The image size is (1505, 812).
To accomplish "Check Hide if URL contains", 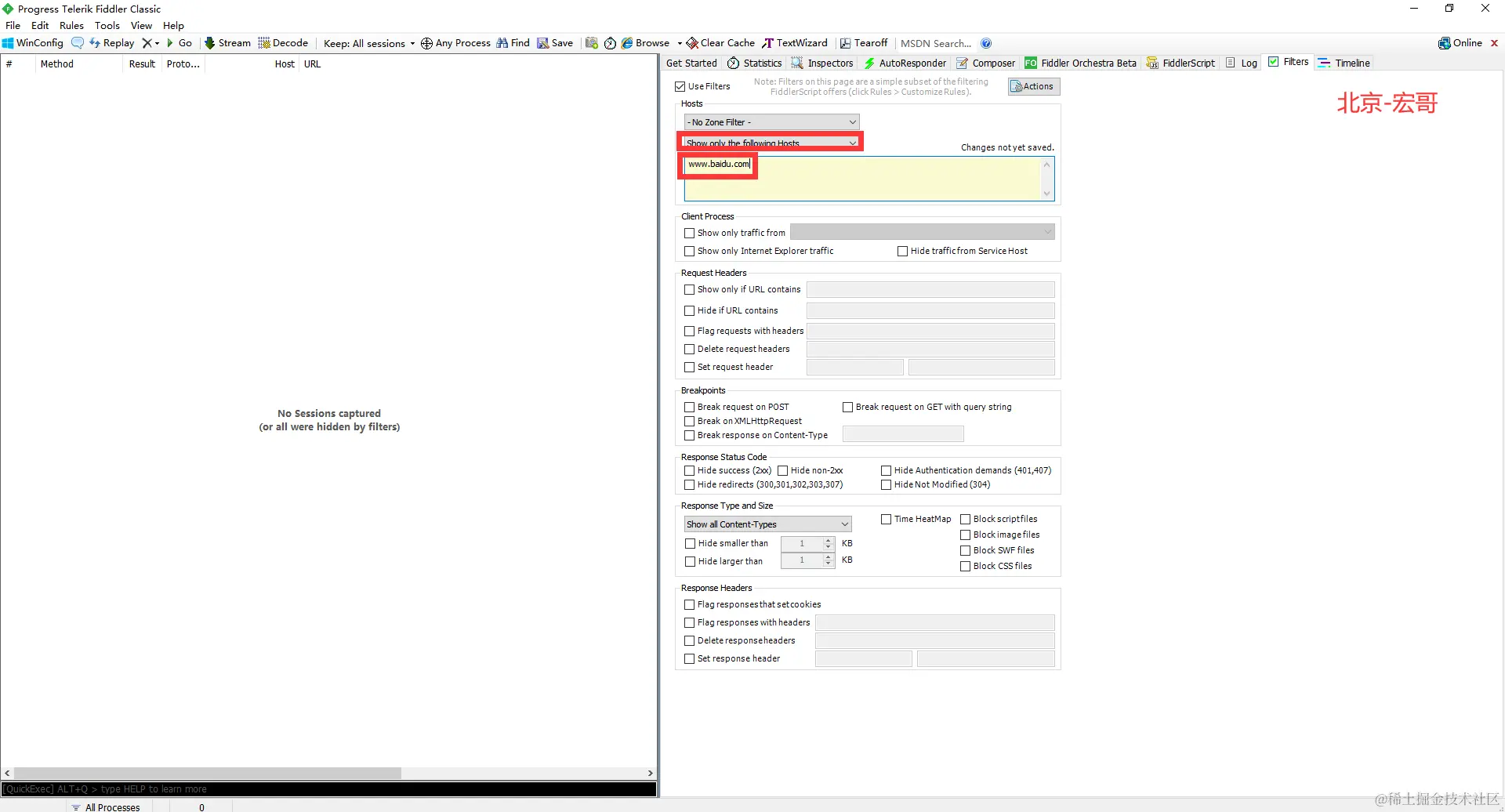I will (690, 310).
